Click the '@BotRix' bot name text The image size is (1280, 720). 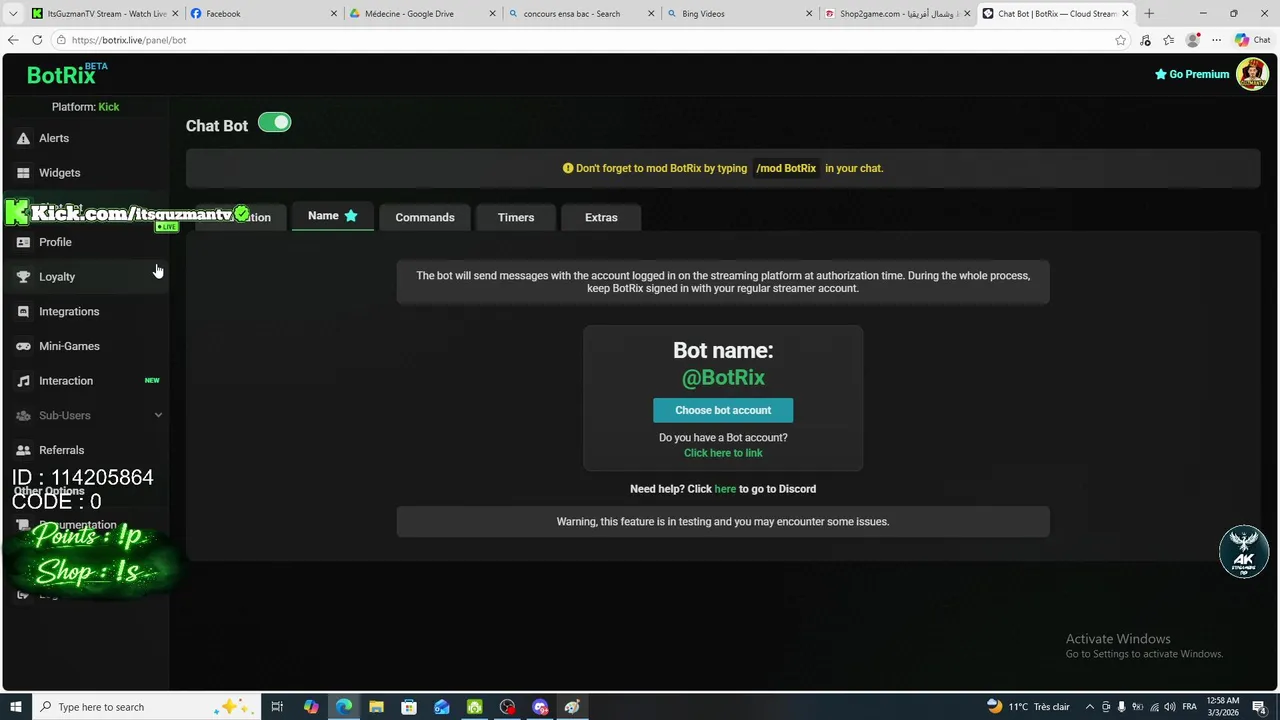coord(723,377)
